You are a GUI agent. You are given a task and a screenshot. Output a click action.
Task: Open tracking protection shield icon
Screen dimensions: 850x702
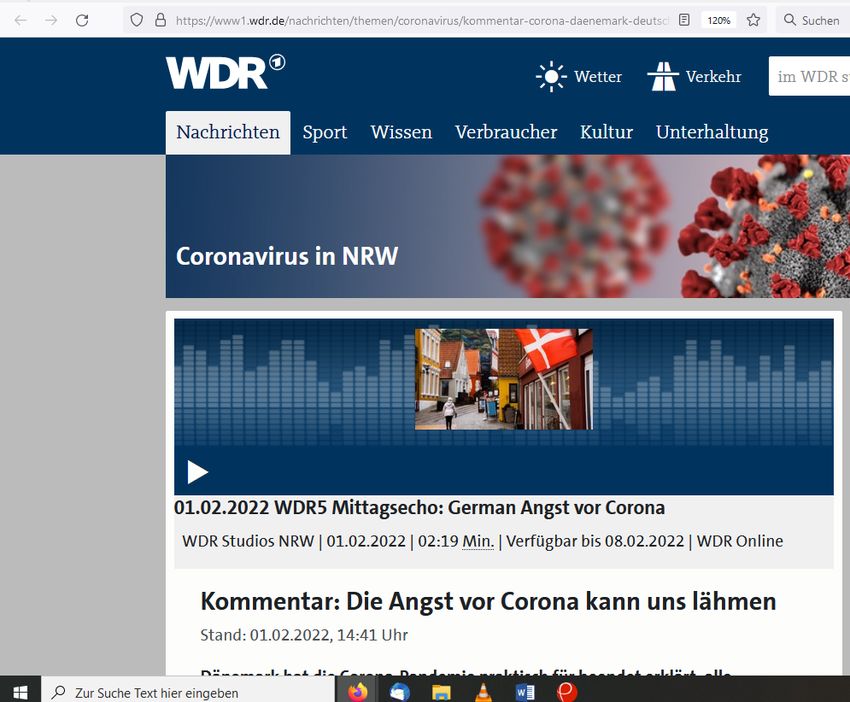[137, 20]
